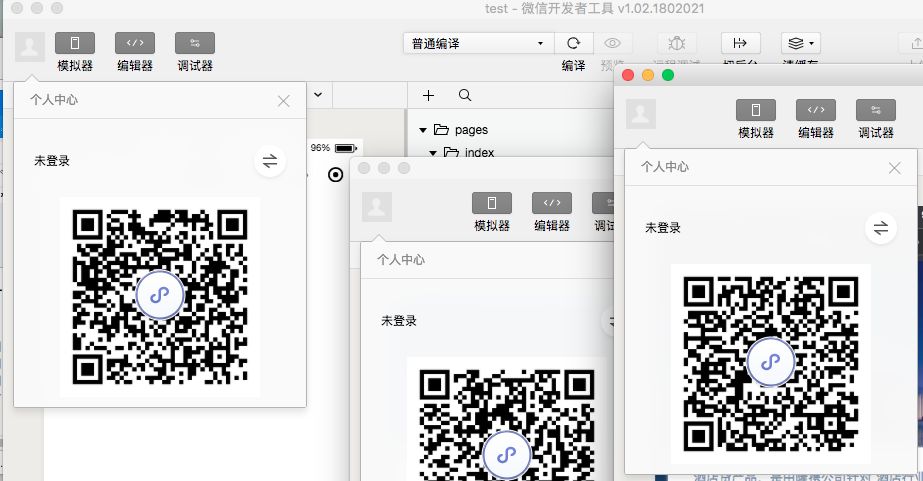Viewport: 923px width, 481px height.
Task: Click the switch account arrows in the front right window
Action: 881,228
